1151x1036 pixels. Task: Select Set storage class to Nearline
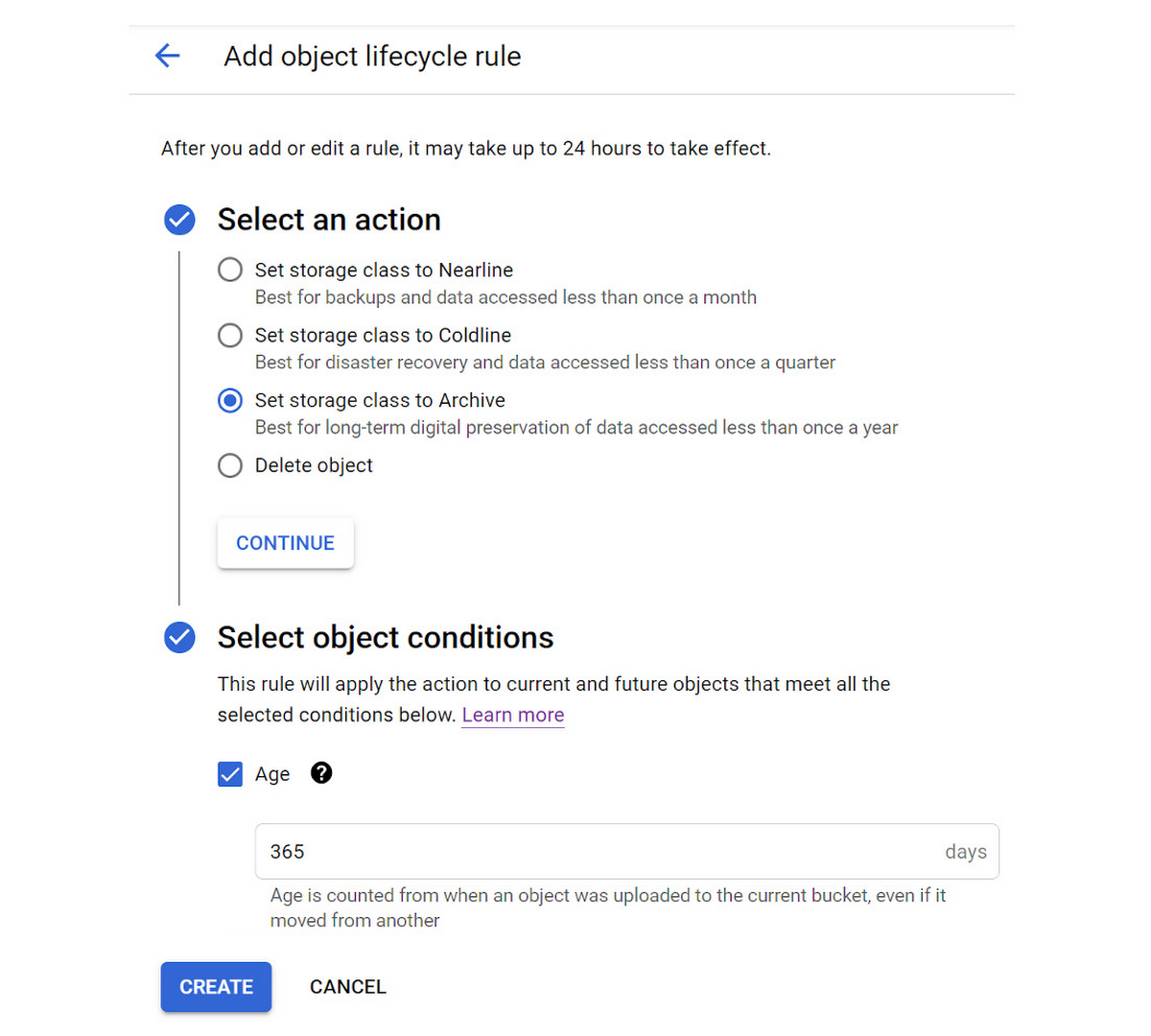pyautogui.click(x=229, y=270)
